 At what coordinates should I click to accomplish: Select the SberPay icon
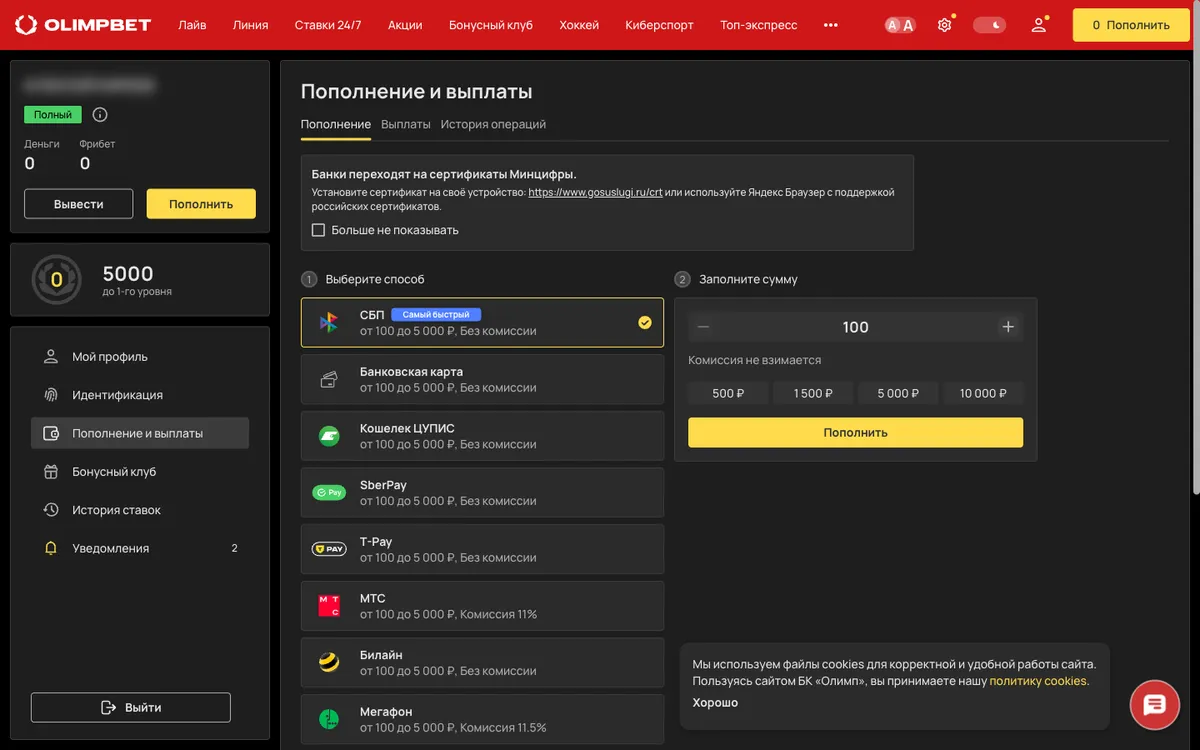(x=329, y=493)
